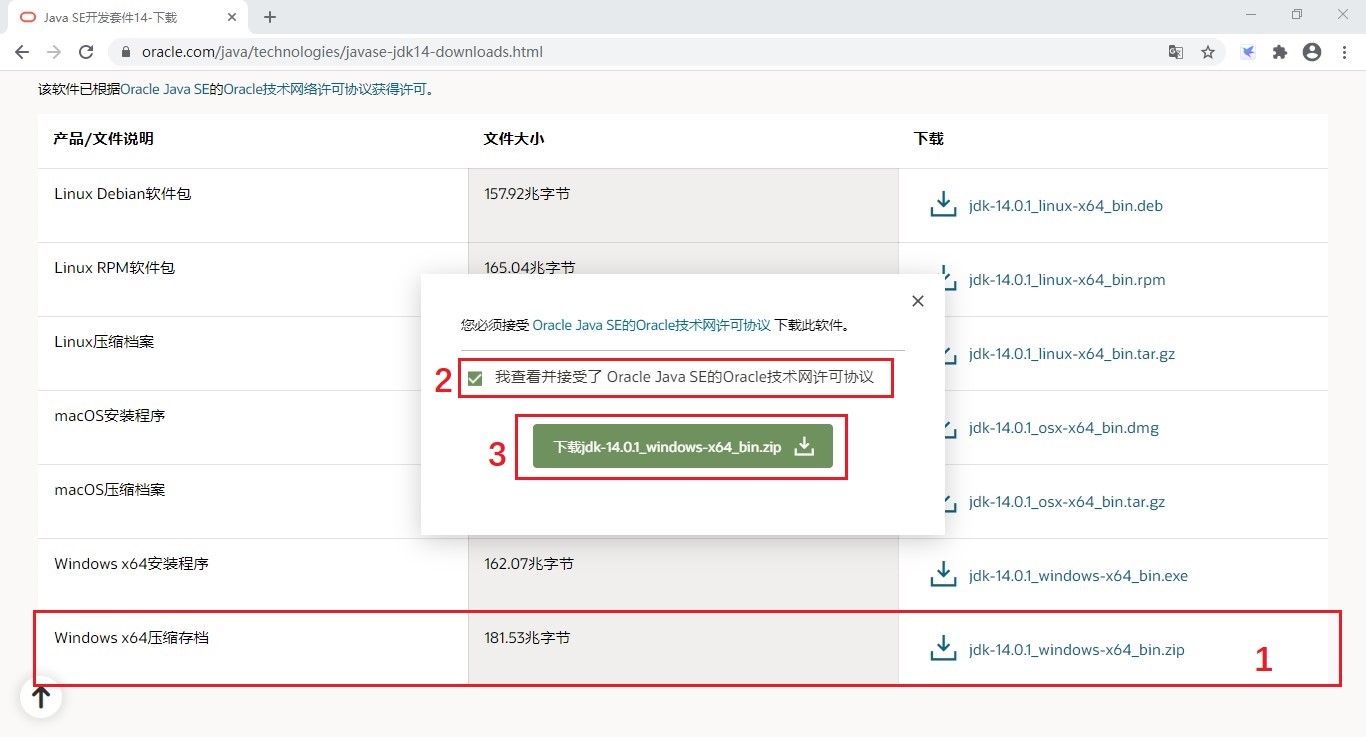Click the 下载 column header
The width and height of the screenshot is (1366, 737).
[x=929, y=139]
